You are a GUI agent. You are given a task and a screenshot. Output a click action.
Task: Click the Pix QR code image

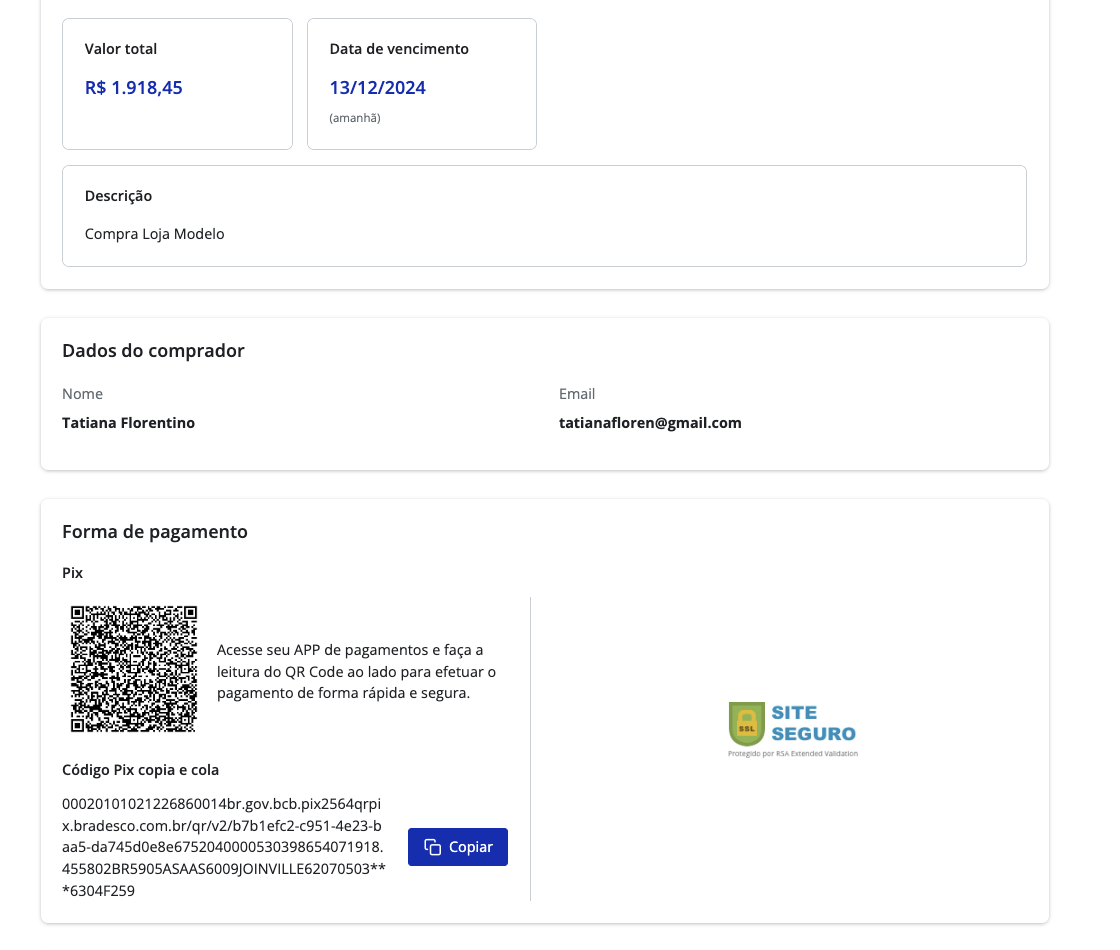134,669
